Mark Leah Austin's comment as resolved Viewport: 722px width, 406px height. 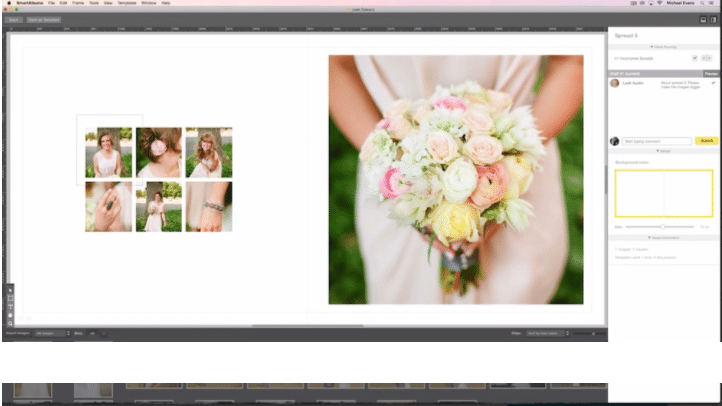tap(713, 83)
